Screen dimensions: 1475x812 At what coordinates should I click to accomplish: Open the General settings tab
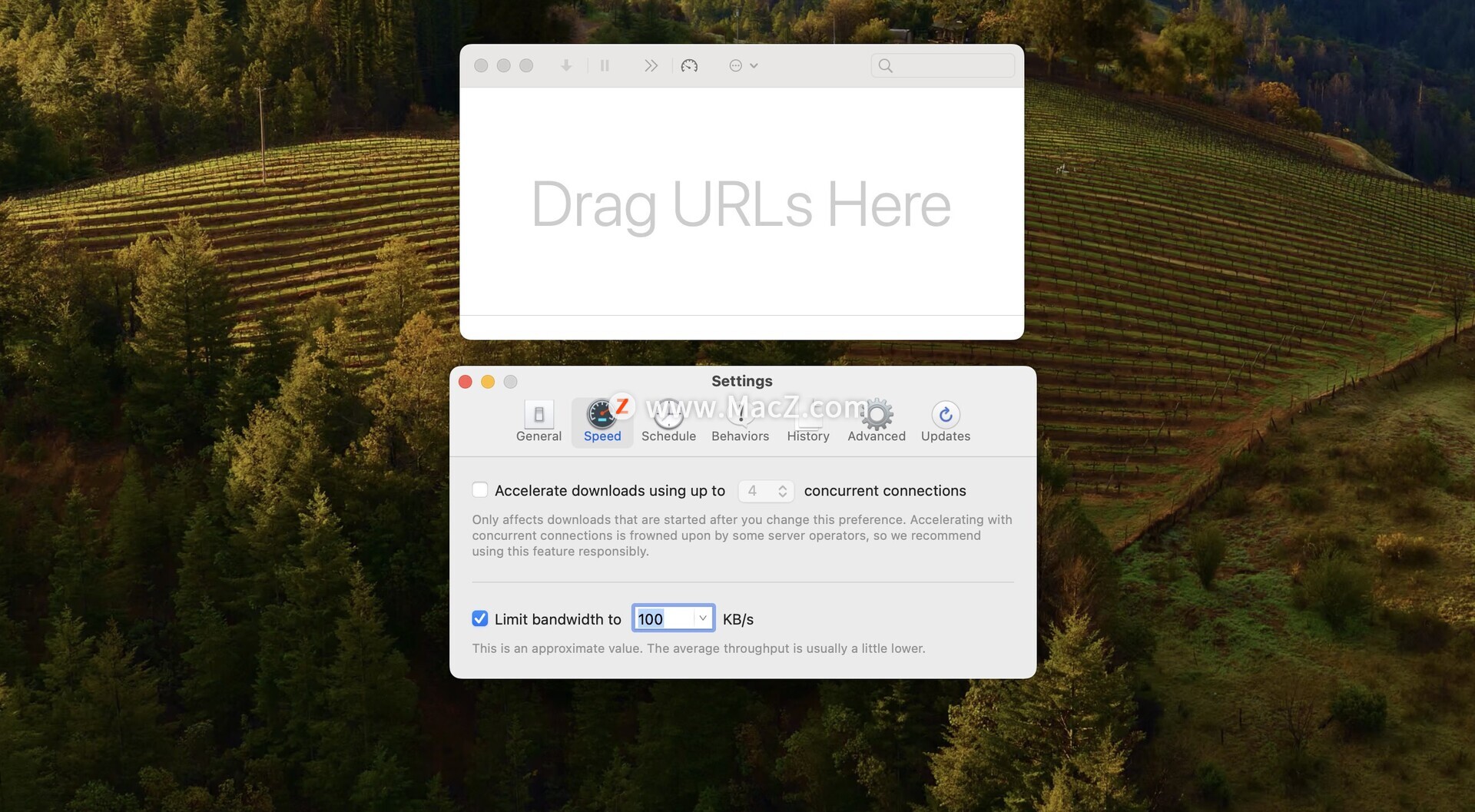click(x=539, y=422)
